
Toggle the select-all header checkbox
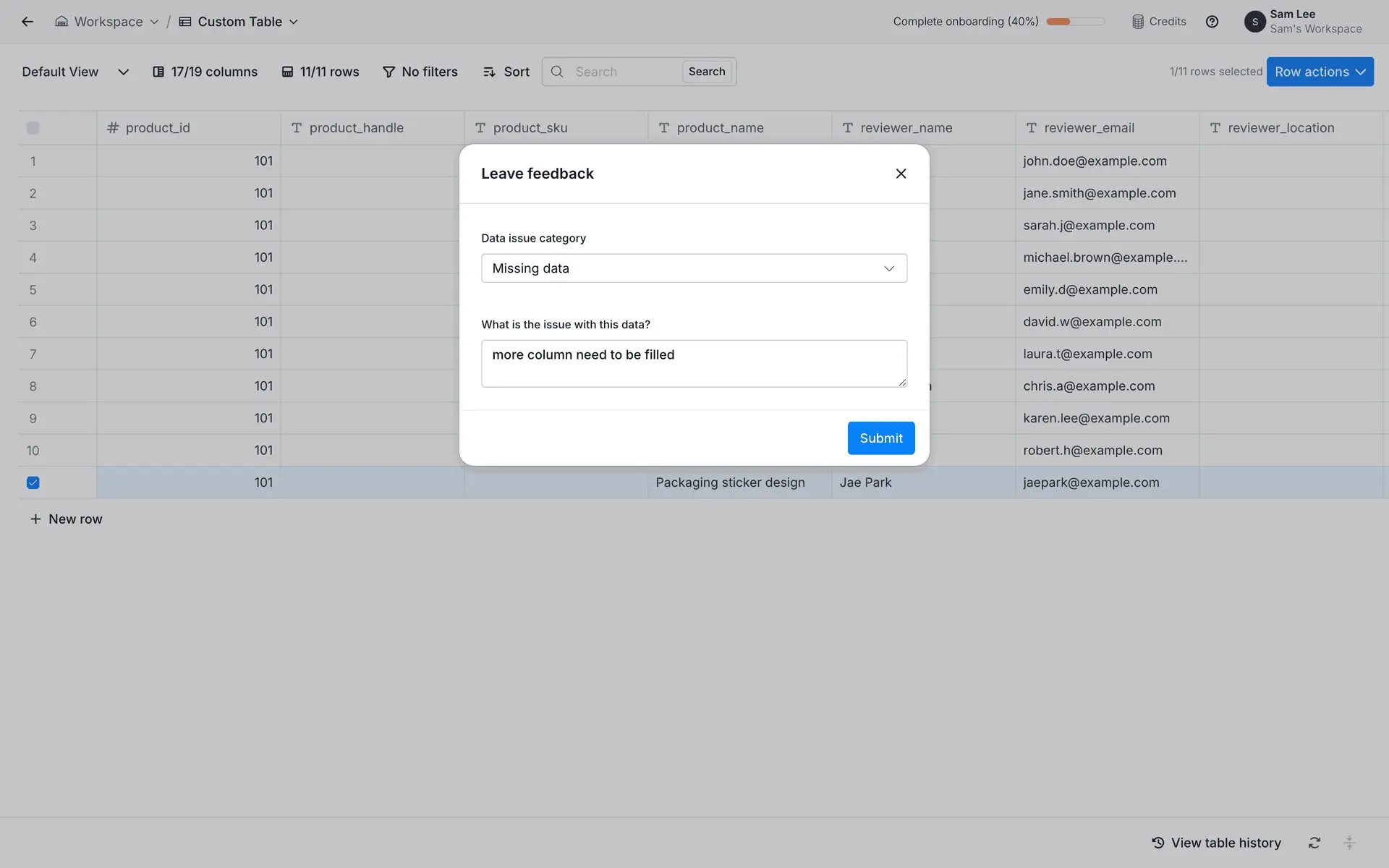(x=33, y=128)
